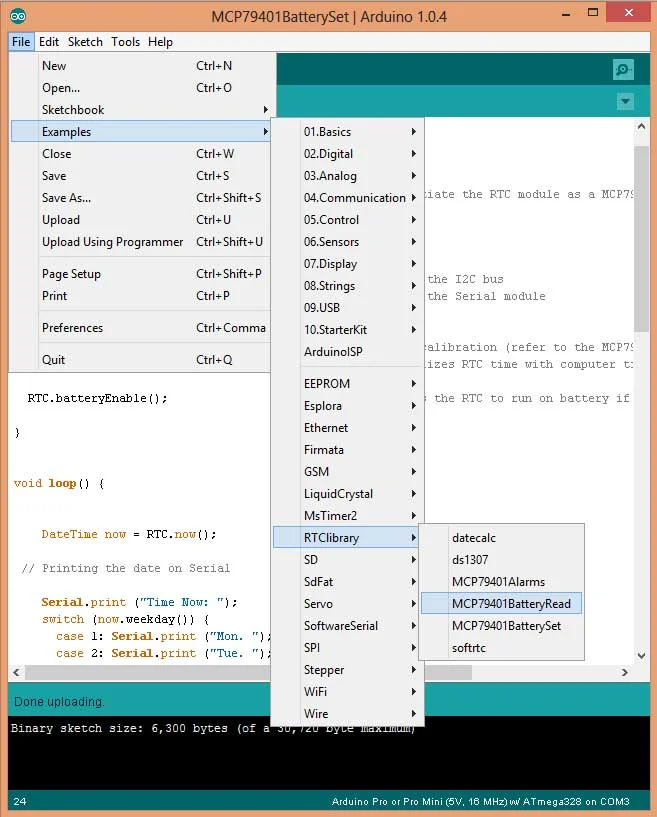Image resolution: width=657 pixels, height=817 pixels.
Task: Choose Upload from the File menu
Action: click(141, 219)
